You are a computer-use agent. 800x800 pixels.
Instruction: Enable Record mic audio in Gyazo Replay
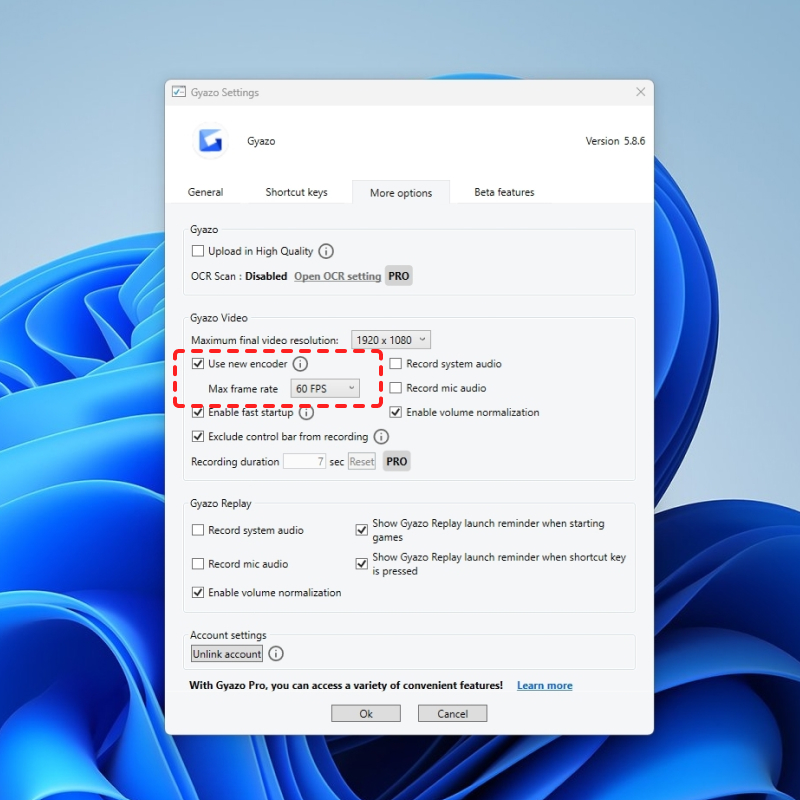pyautogui.click(x=197, y=564)
